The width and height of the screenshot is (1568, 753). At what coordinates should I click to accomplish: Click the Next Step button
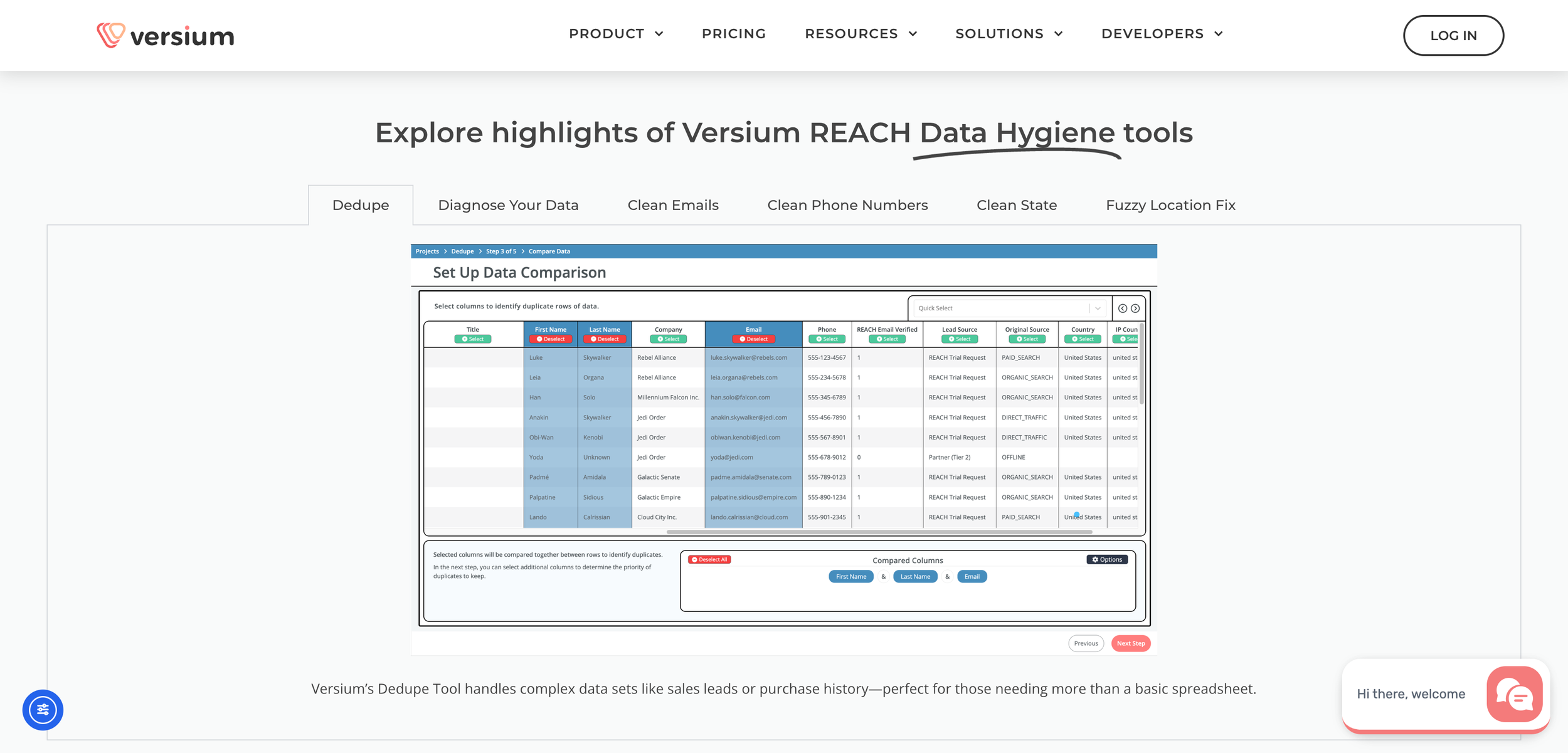pos(1130,643)
